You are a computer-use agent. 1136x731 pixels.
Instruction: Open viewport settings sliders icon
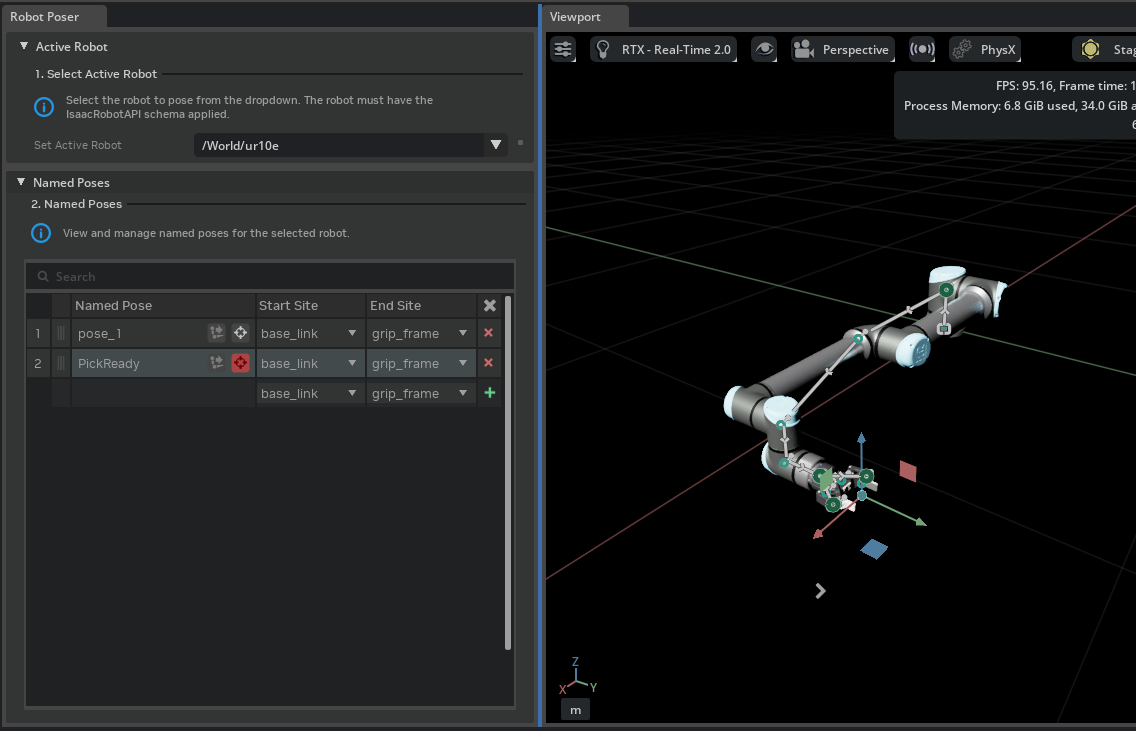564,49
